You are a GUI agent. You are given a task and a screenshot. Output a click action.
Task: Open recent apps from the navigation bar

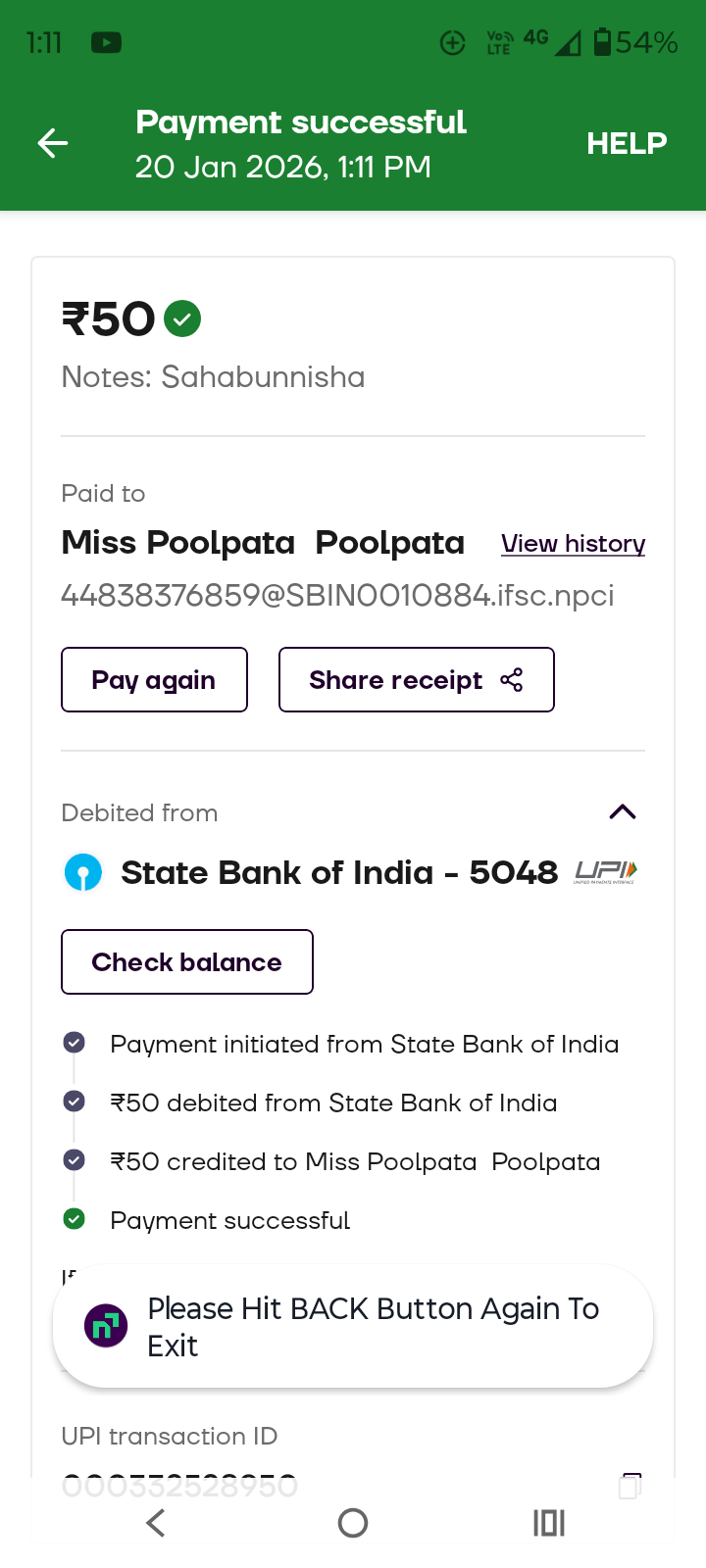549,1523
